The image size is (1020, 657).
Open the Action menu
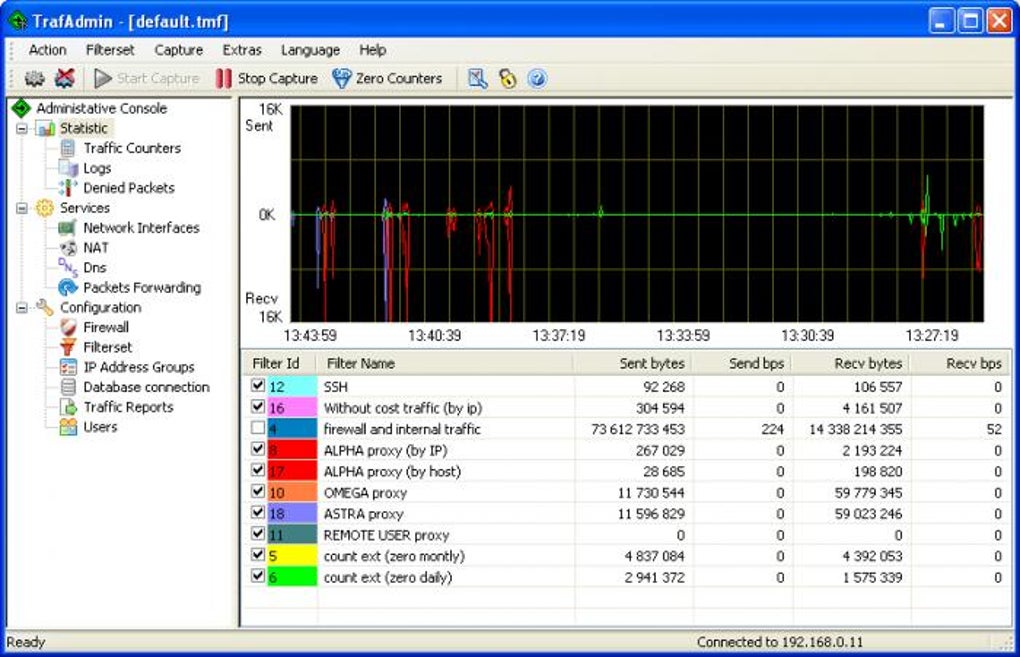pos(47,50)
